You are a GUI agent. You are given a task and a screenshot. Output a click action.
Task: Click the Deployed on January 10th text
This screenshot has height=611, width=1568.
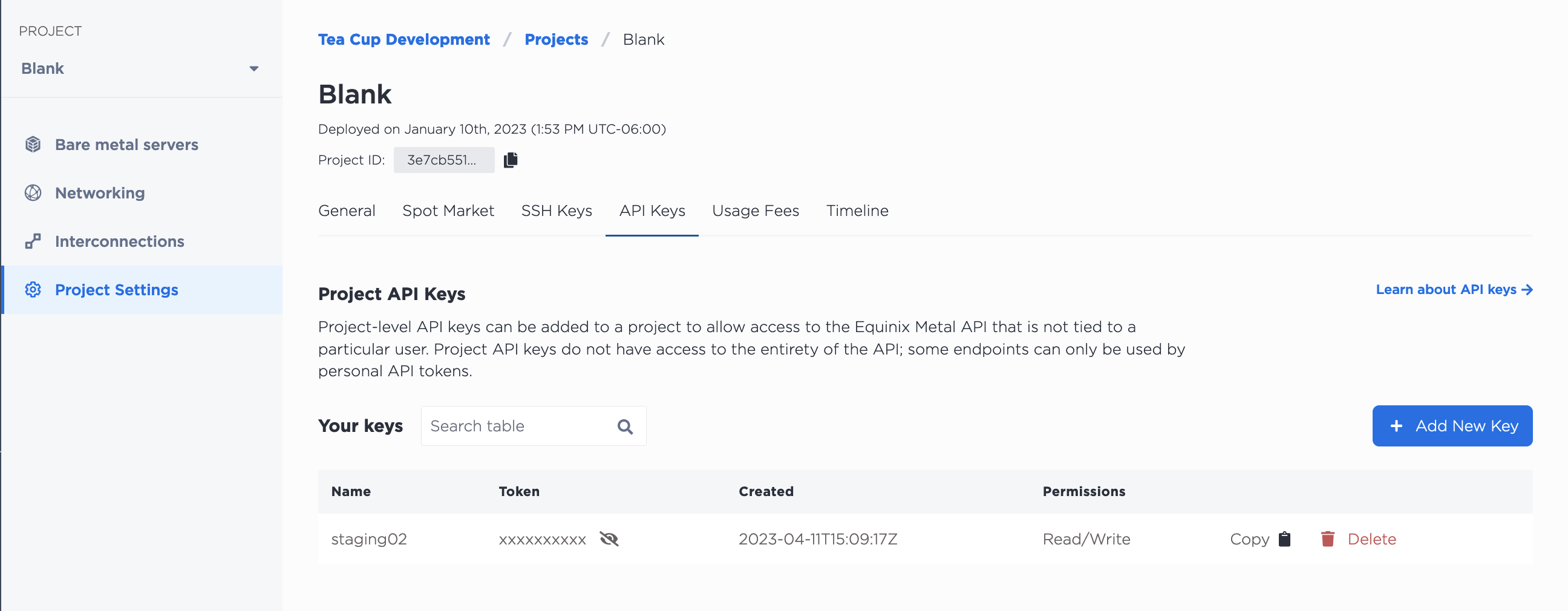click(492, 129)
